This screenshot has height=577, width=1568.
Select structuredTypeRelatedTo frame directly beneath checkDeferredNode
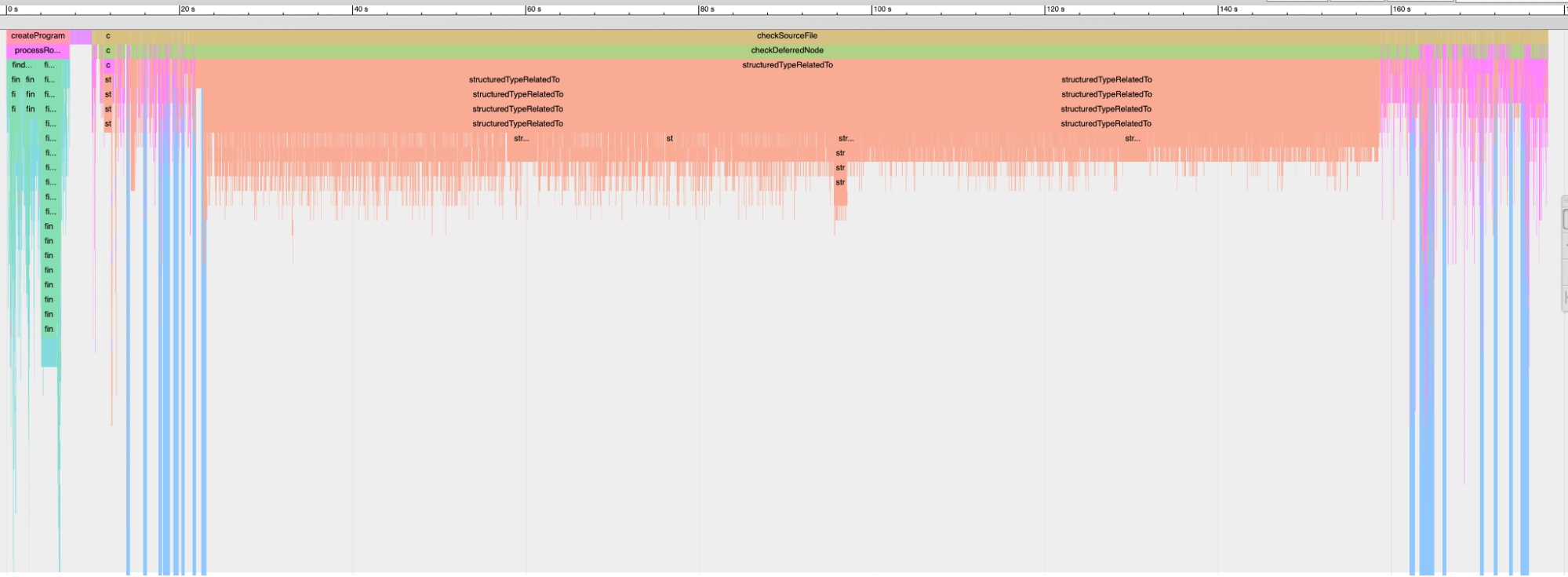point(788,65)
